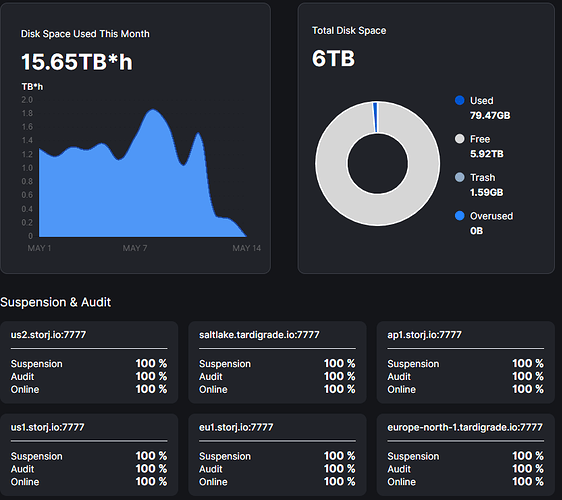
Task: Click the MAY 14 axis label
Action: [247, 248]
